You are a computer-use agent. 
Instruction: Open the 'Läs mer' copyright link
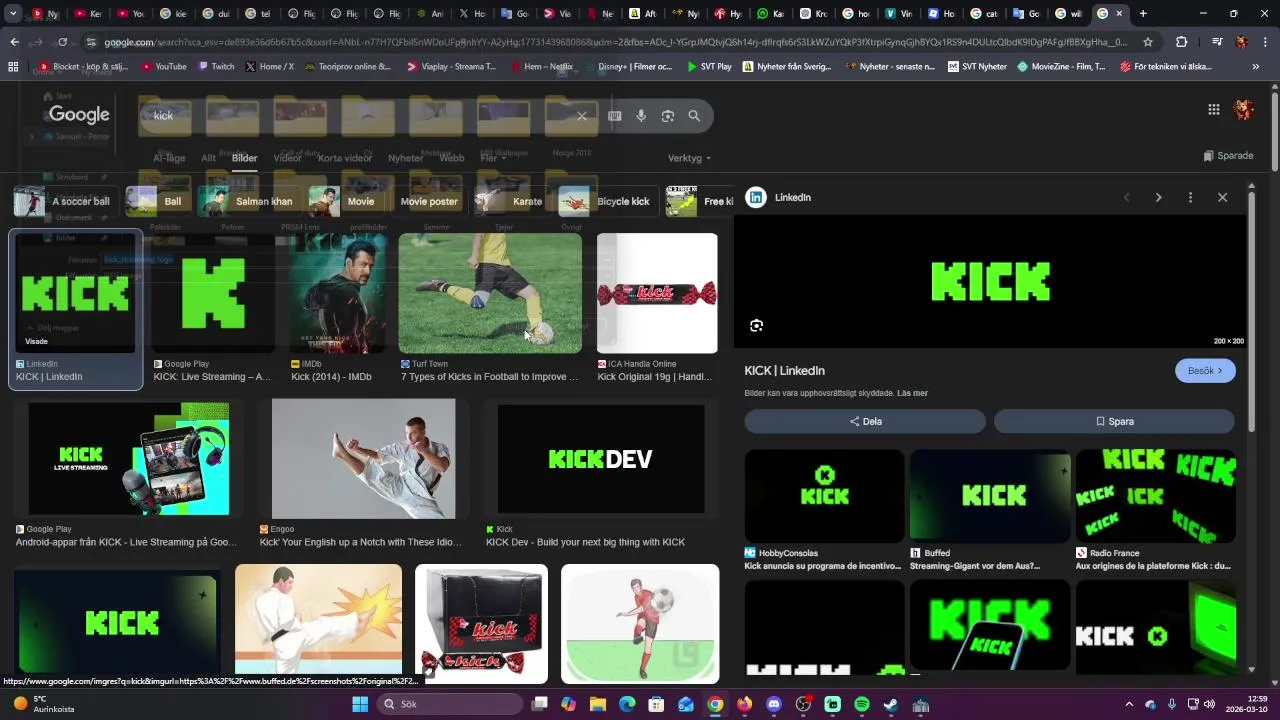tap(912, 393)
